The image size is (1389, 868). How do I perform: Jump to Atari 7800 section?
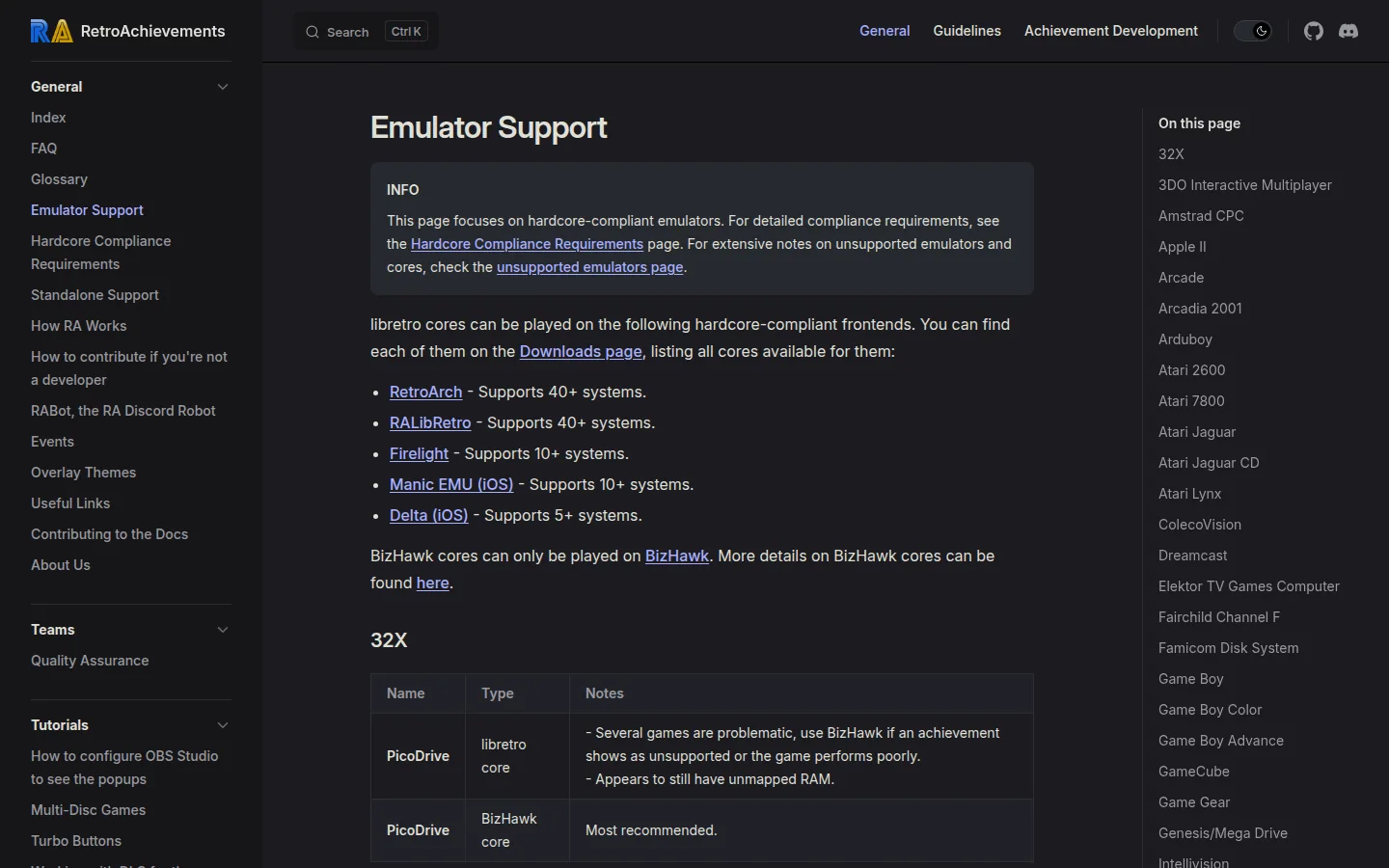[1191, 401]
